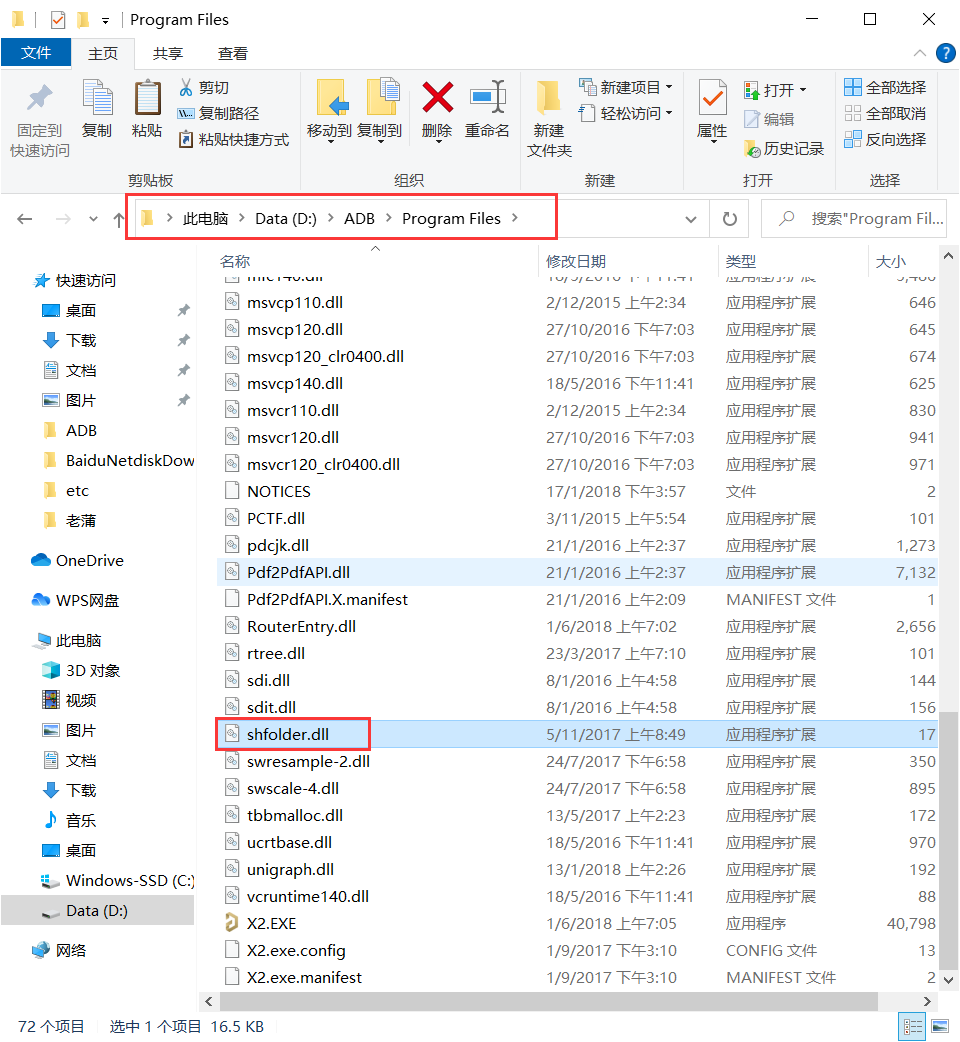Image resolution: width=960 pixels, height=1042 pixels.
Task: Switch to large thumbnails view
Action: tap(939, 1026)
